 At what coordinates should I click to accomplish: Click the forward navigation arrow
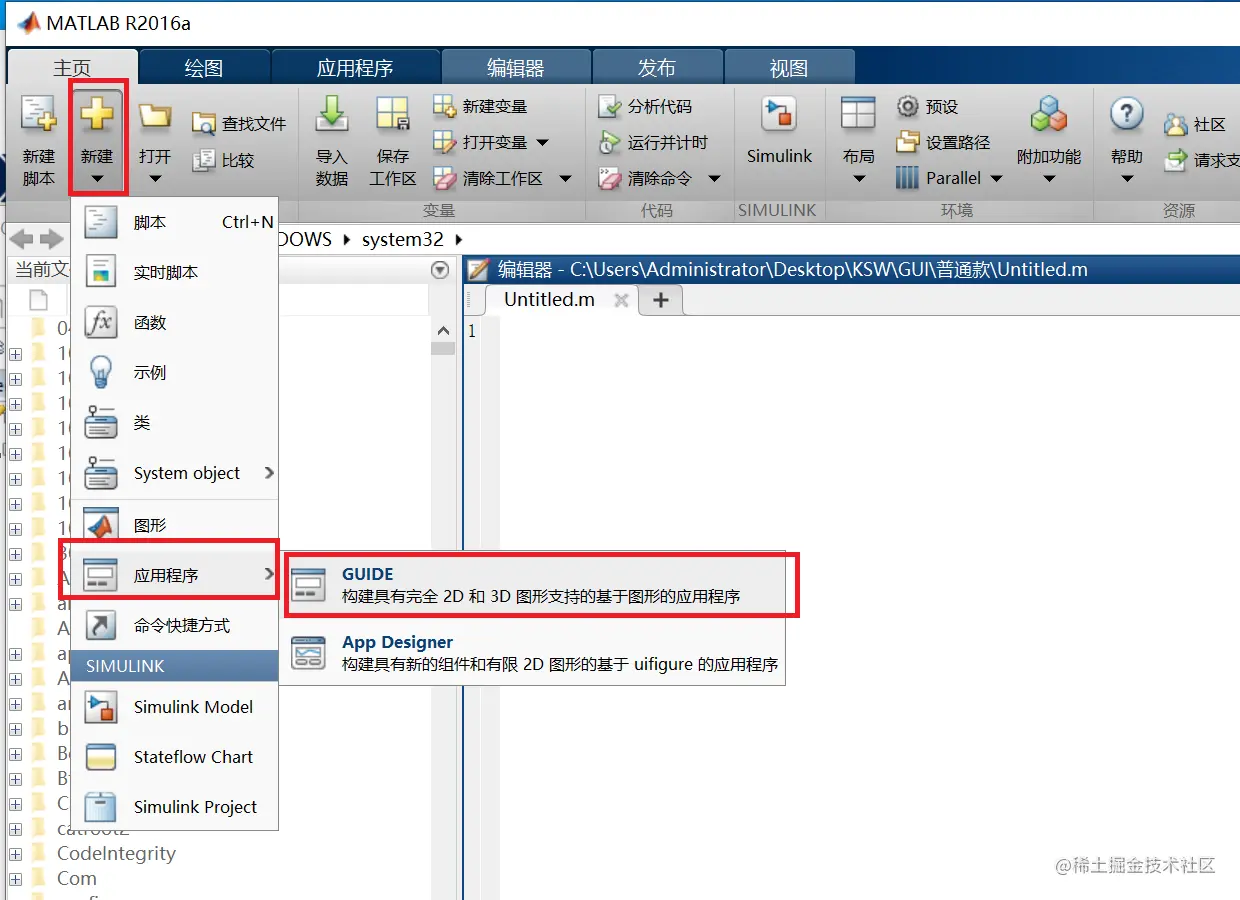52,239
